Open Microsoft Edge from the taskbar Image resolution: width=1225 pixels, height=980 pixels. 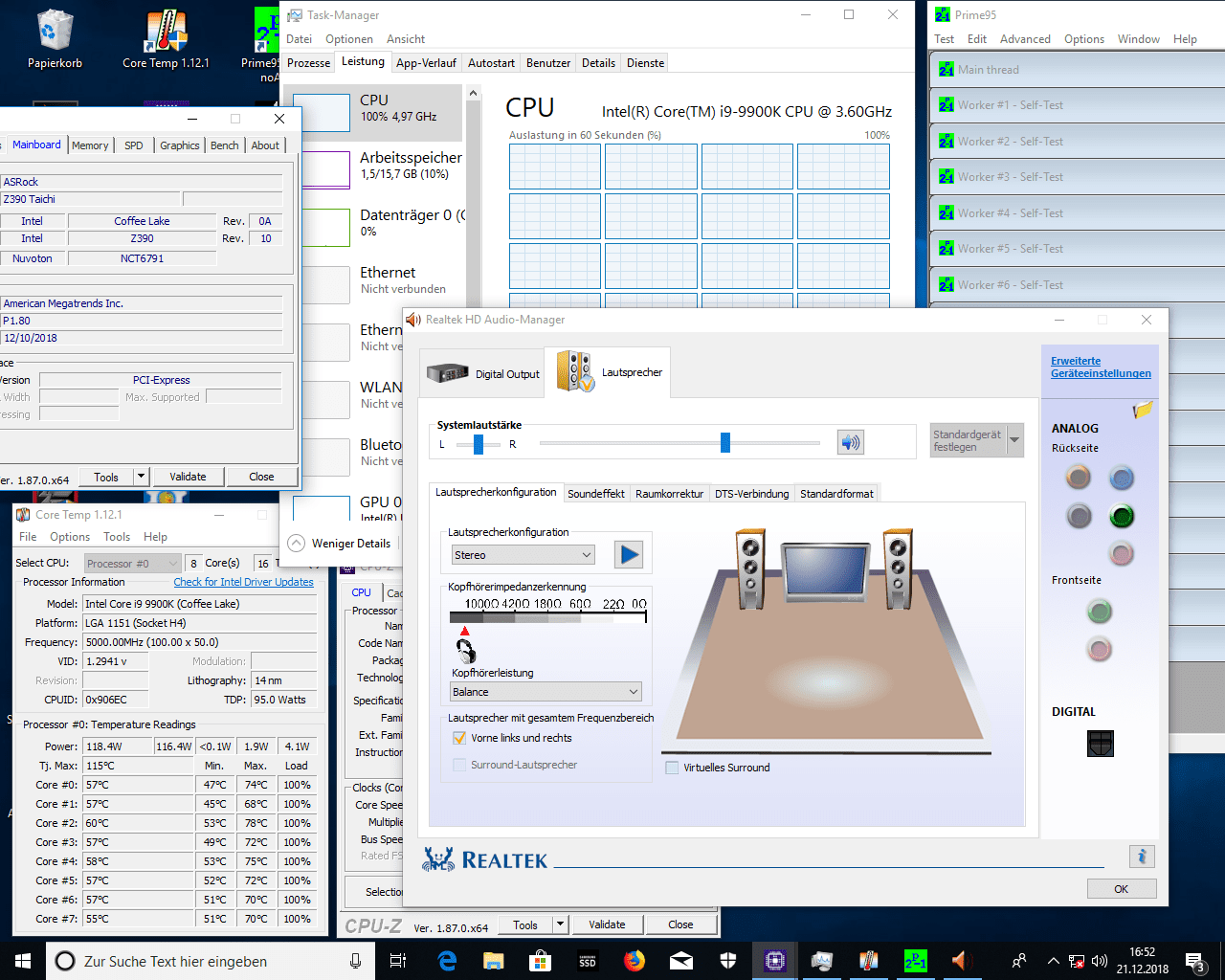(447, 961)
